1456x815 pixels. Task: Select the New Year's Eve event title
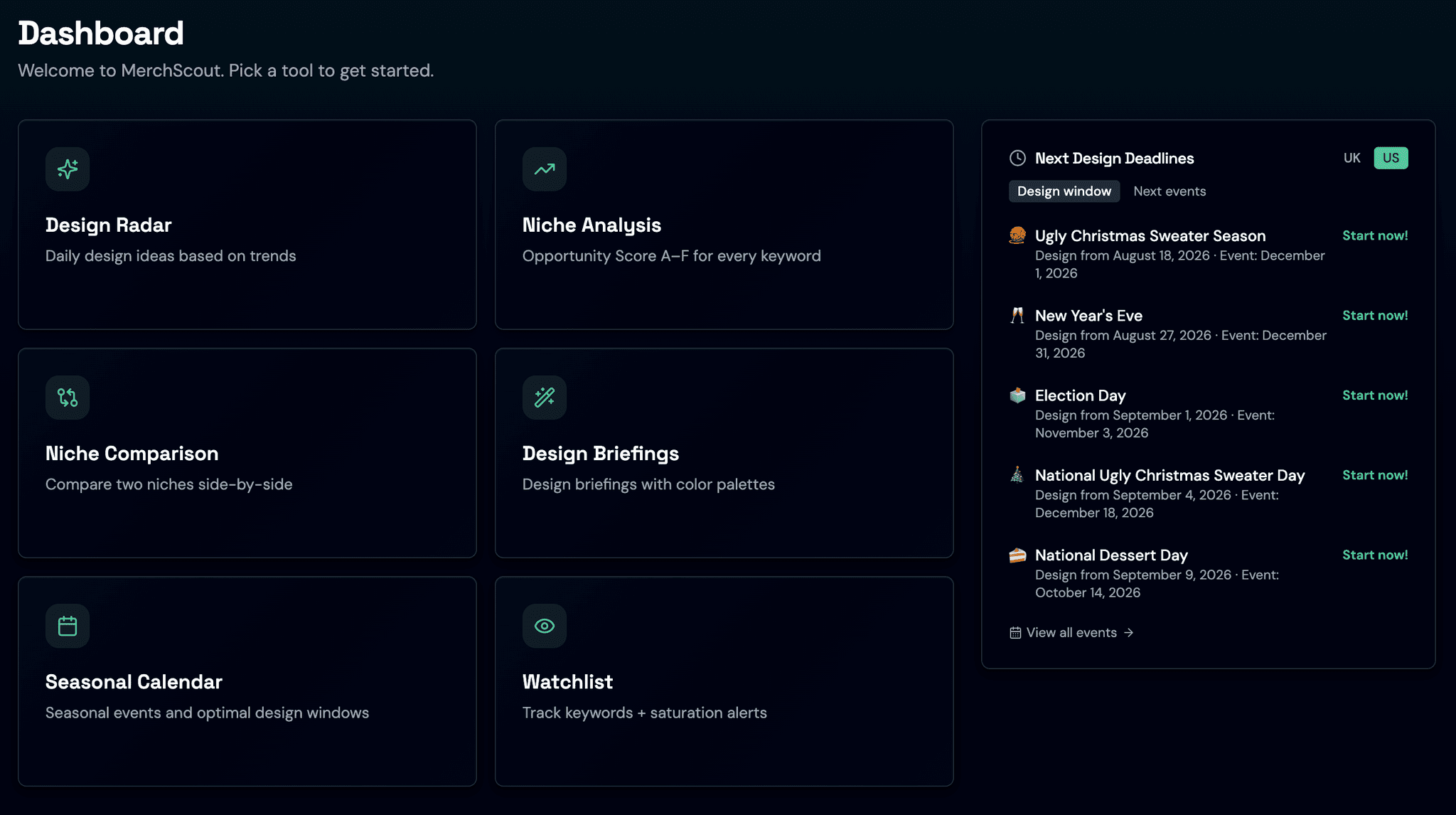(1088, 315)
